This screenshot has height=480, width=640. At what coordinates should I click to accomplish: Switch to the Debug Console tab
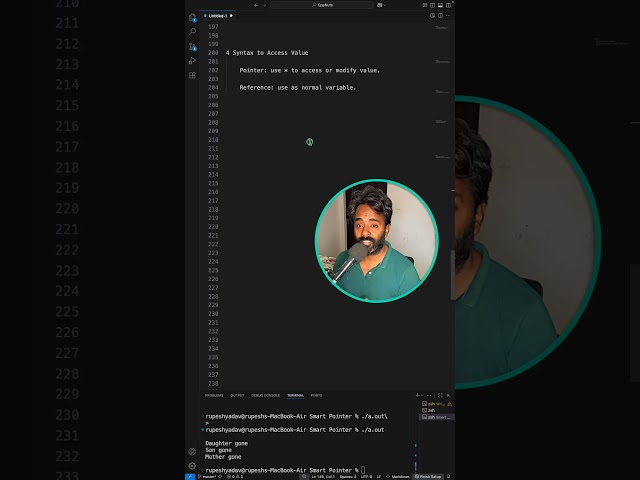point(265,395)
